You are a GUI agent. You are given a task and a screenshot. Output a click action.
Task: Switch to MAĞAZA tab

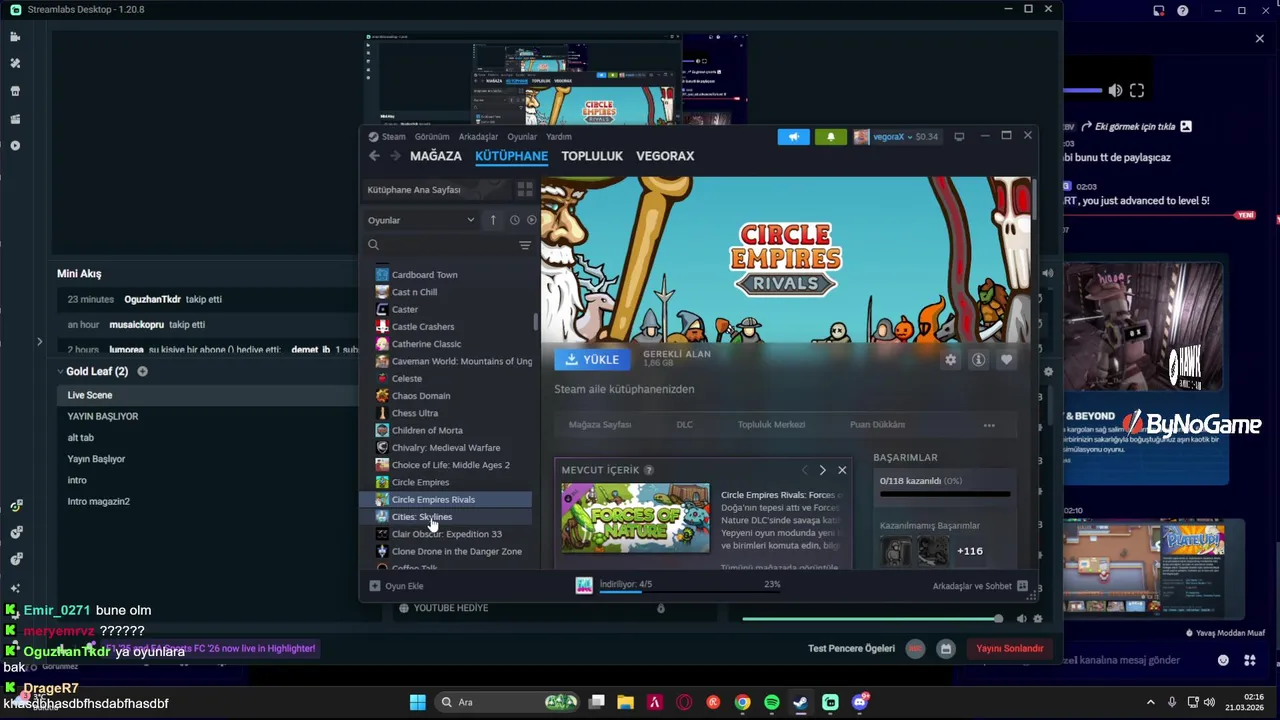point(436,156)
